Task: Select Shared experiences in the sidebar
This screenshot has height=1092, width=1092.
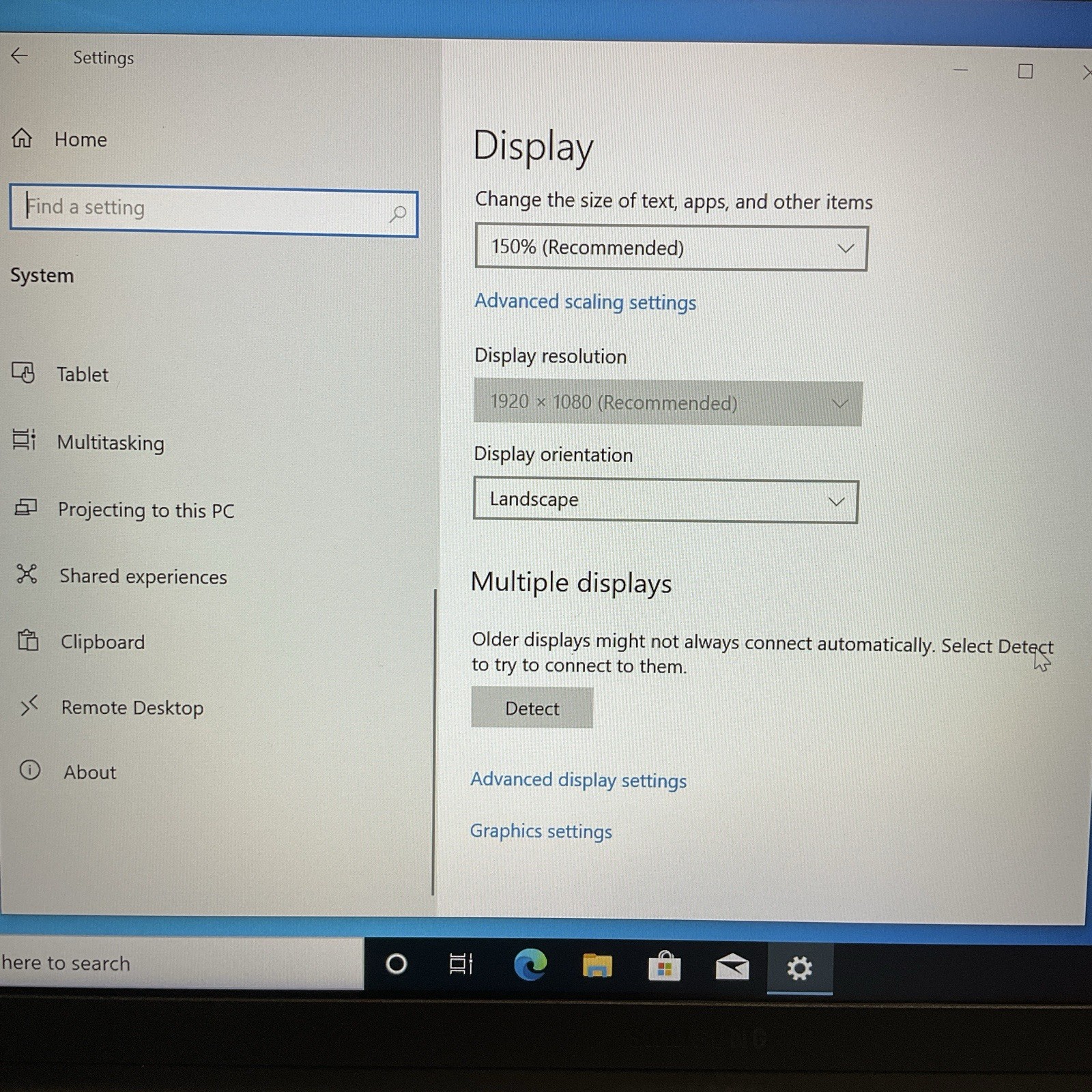Action: point(143,576)
